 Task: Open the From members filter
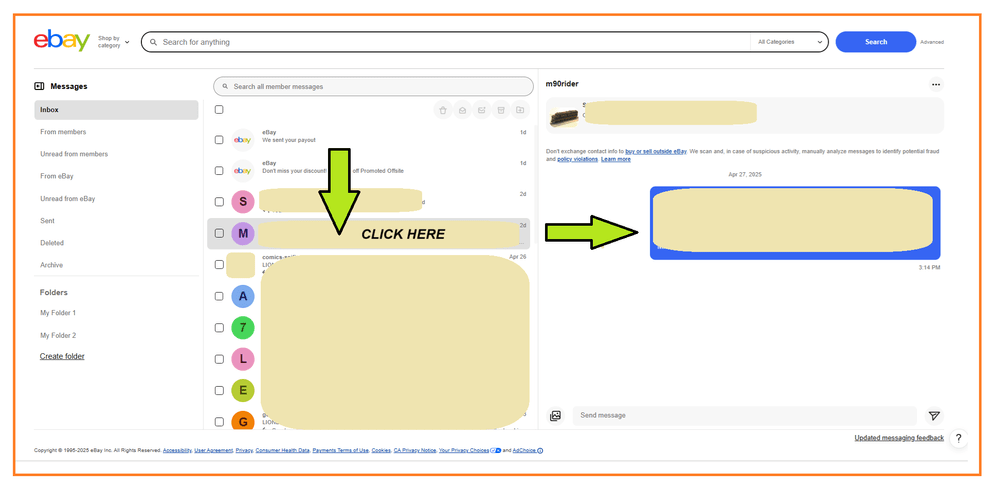[x=63, y=132]
